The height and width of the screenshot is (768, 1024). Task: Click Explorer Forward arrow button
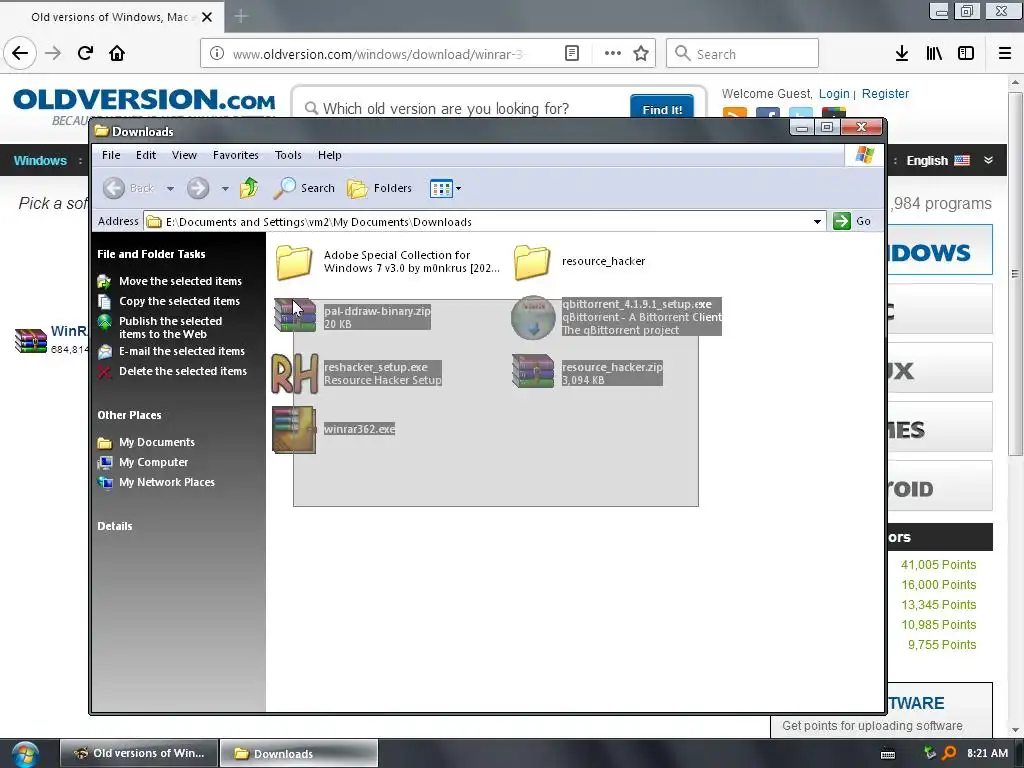(x=198, y=188)
